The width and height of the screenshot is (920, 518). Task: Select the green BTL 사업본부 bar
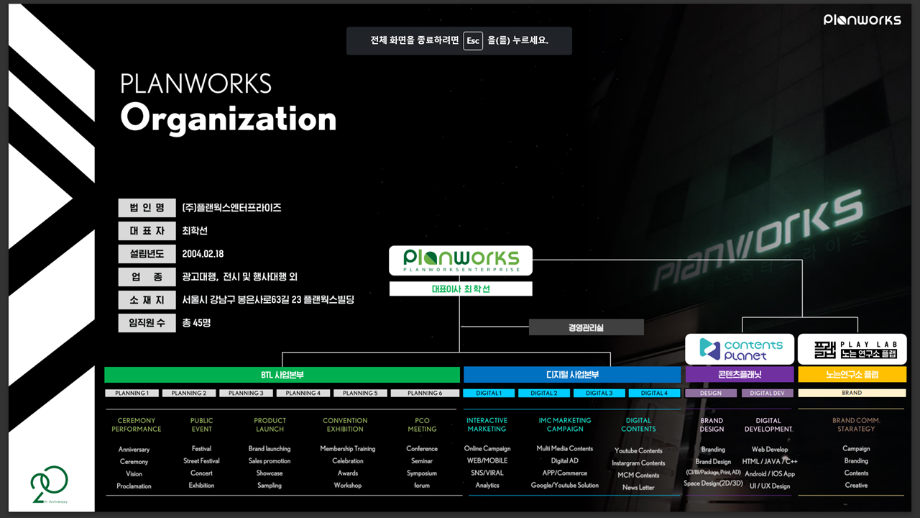[x=282, y=375]
